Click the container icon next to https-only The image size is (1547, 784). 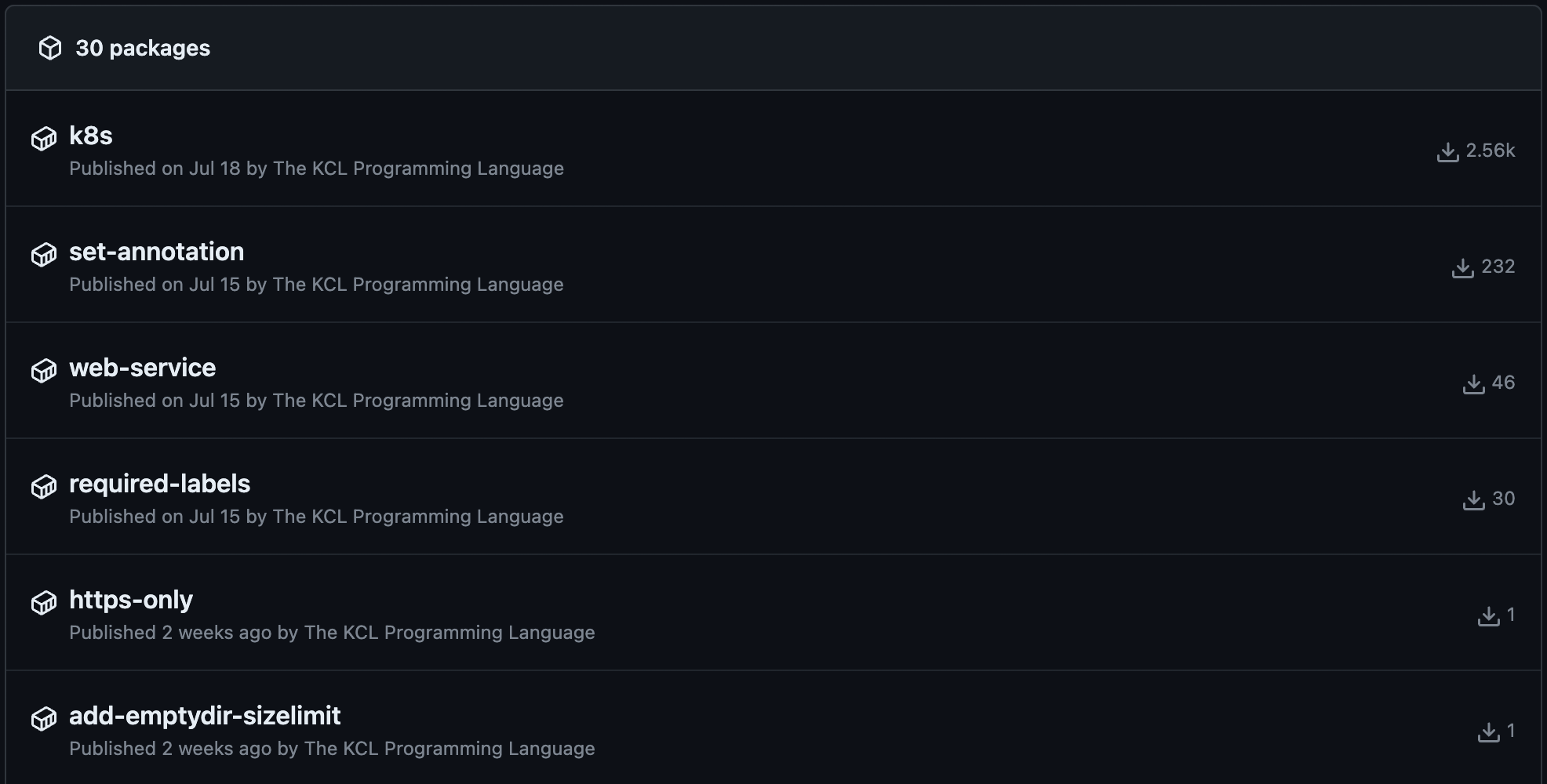44,603
